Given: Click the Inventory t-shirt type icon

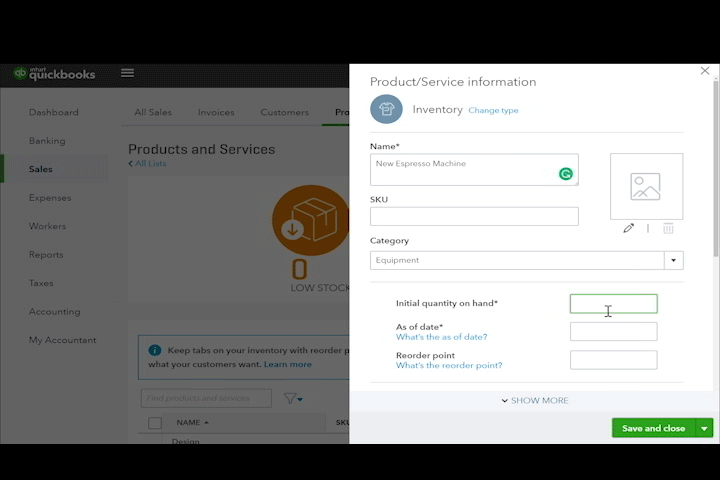Looking at the screenshot, I should point(386,109).
